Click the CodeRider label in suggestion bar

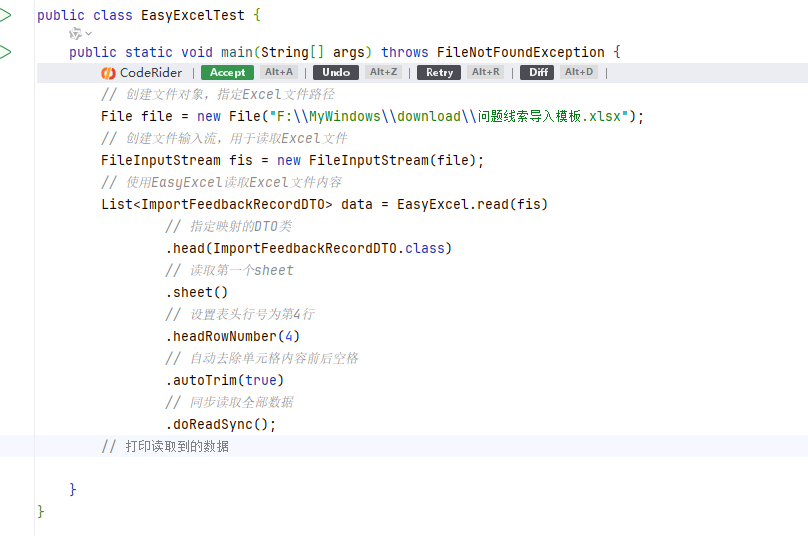pyautogui.click(x=151, y=73)
